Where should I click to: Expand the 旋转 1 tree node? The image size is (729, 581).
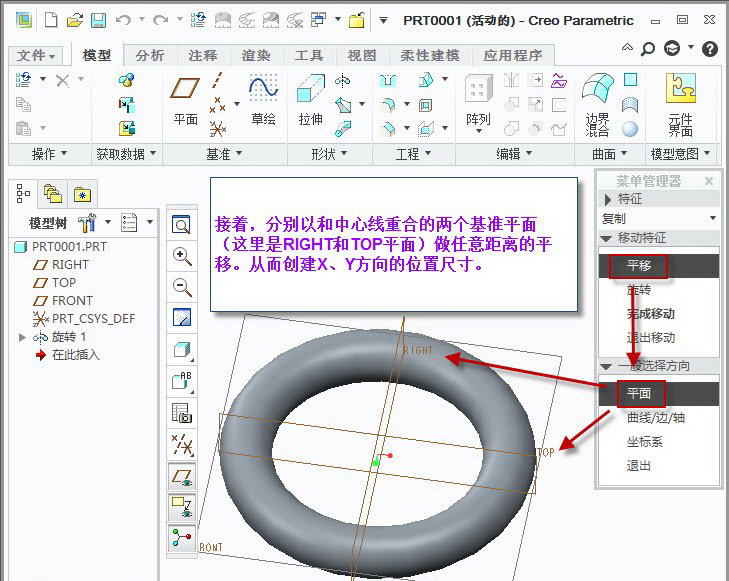pos(23,337)
